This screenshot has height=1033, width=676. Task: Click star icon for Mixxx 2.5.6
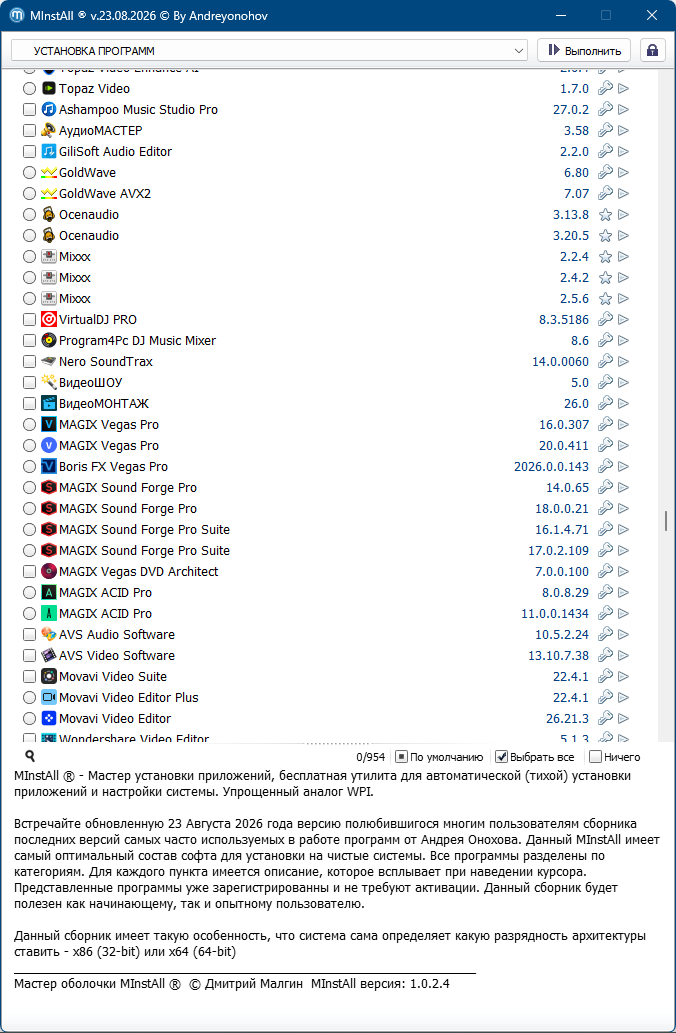(605, 298)
